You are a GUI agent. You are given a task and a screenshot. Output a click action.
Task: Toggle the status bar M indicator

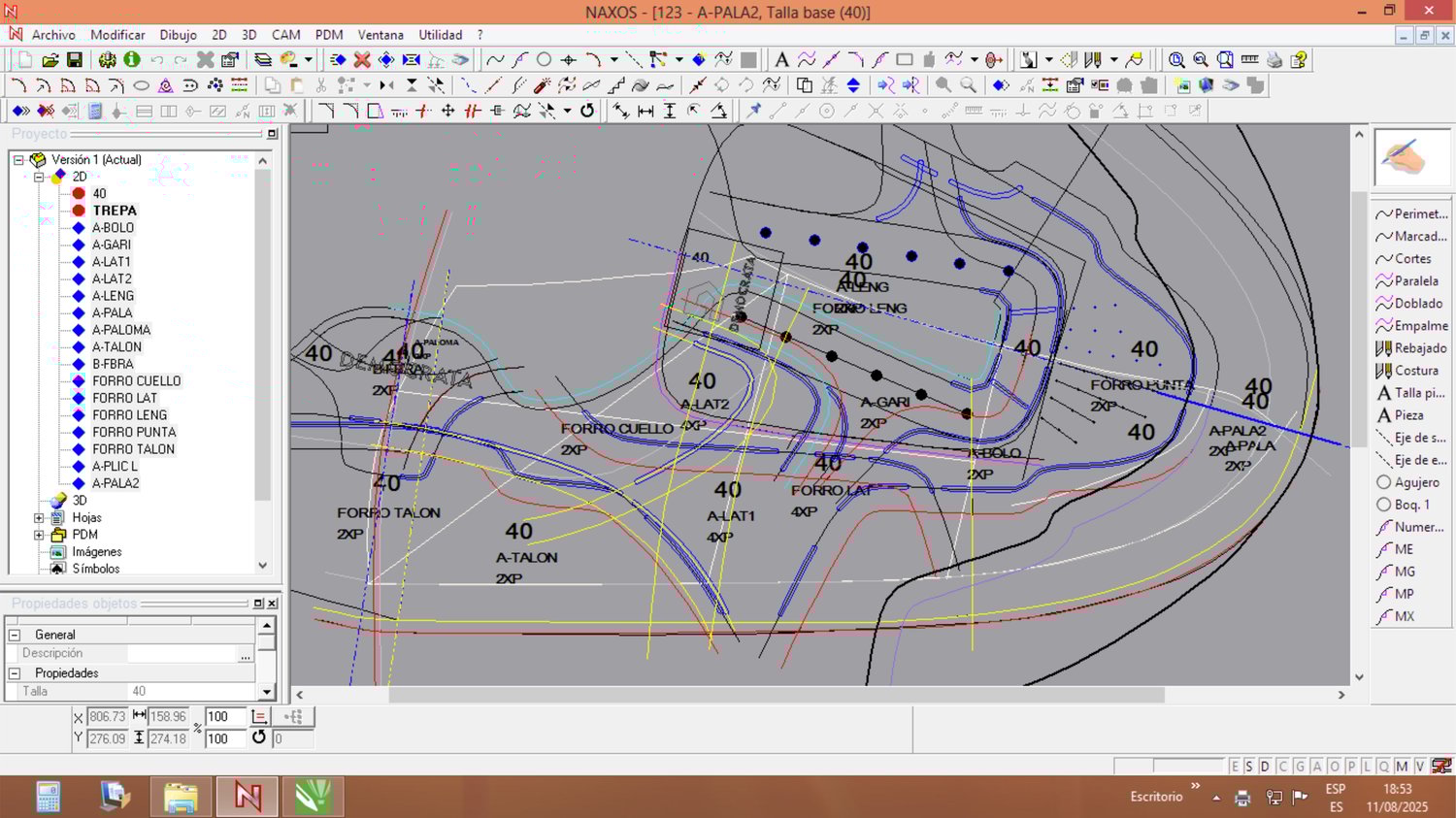pyautogui.click(x=1402, y=767)
